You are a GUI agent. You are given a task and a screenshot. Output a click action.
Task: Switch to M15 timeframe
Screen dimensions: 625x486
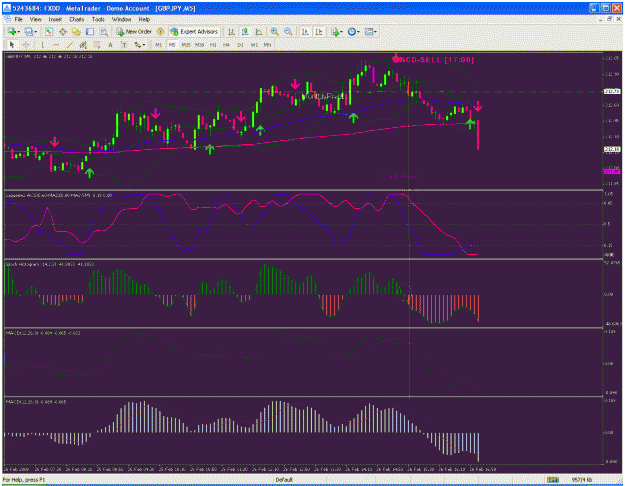point(186,45)
